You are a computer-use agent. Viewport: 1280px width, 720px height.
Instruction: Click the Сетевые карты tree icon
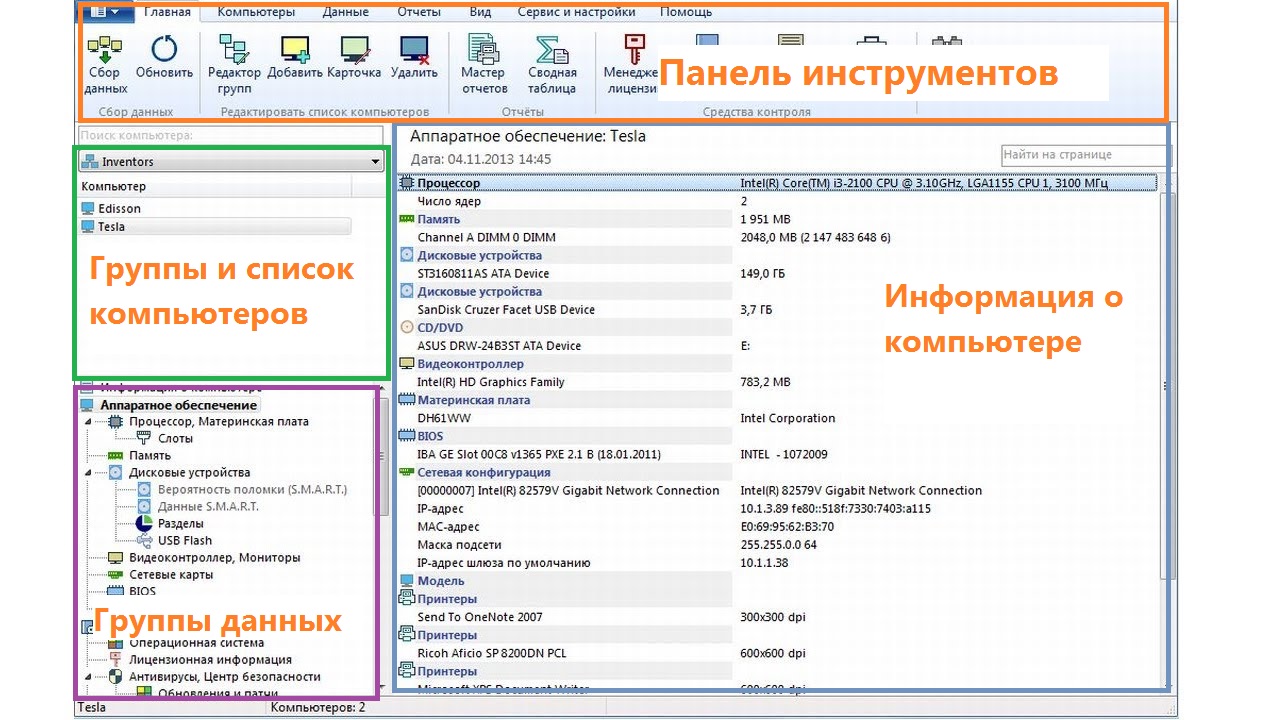[115, 575]
